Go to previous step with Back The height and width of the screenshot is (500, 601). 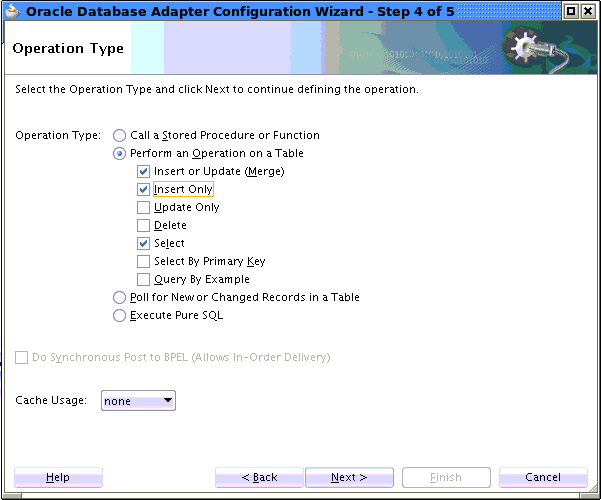coord(259,477)
